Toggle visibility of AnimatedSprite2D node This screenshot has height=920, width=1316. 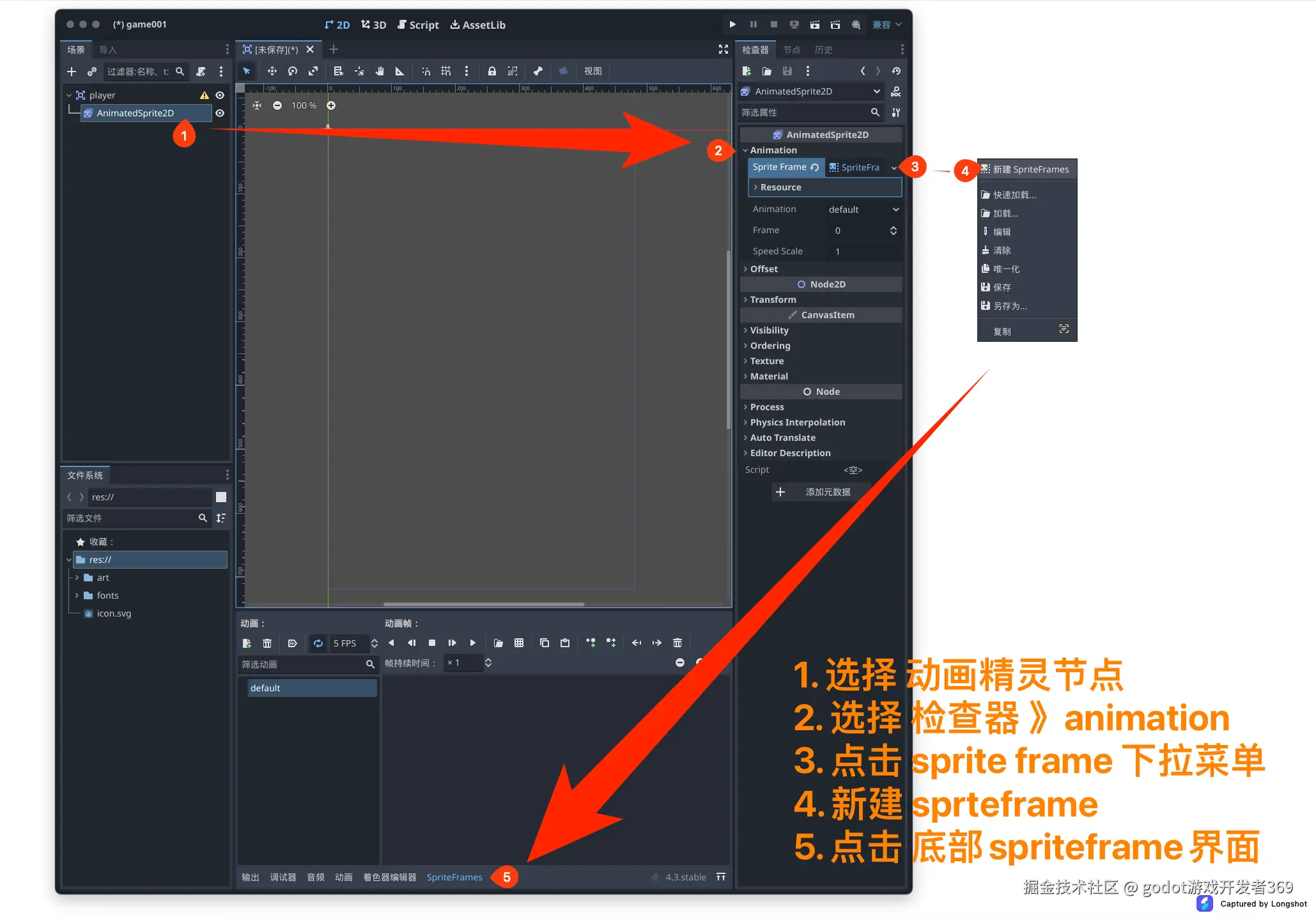pyautogui.click(x=220, y=113)
